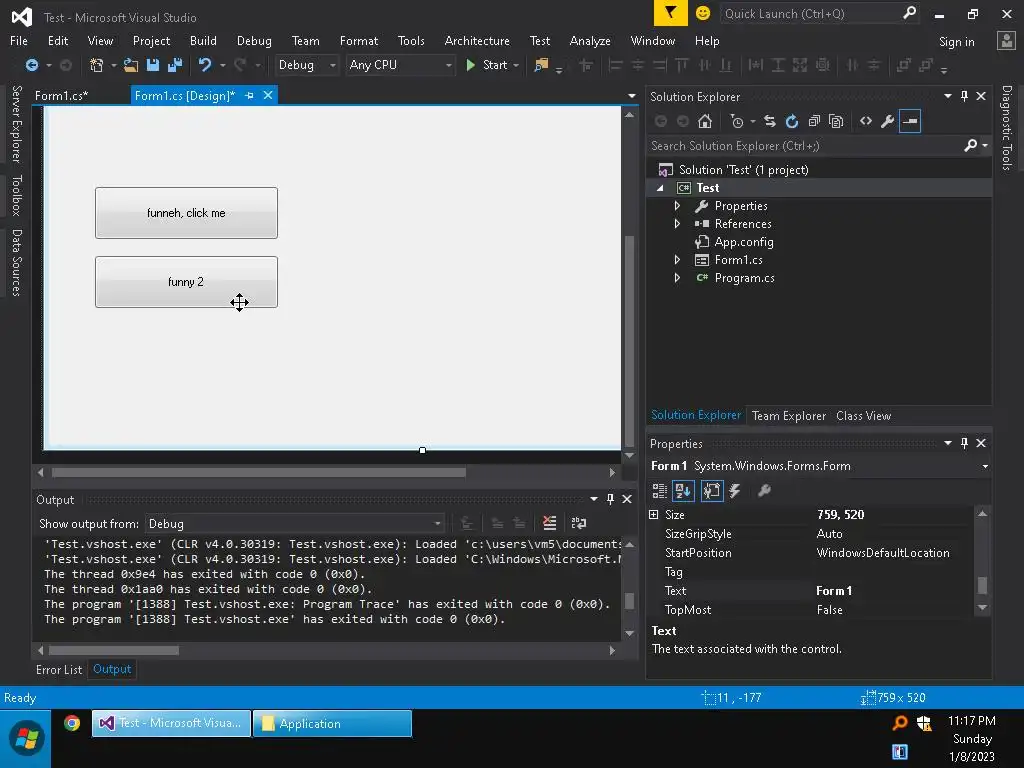The height and width of the screenshot is (768, 1024).
Task: Pin the Solution Explorer panel
Action: point(965,96)
